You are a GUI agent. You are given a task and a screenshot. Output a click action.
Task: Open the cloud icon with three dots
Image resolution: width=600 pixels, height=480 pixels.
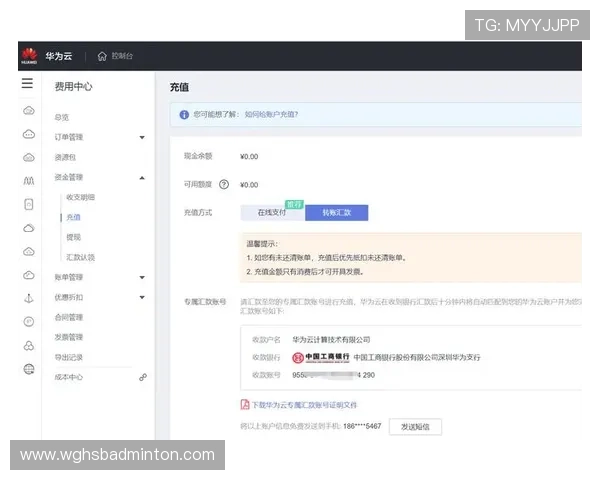click(29, 134)
